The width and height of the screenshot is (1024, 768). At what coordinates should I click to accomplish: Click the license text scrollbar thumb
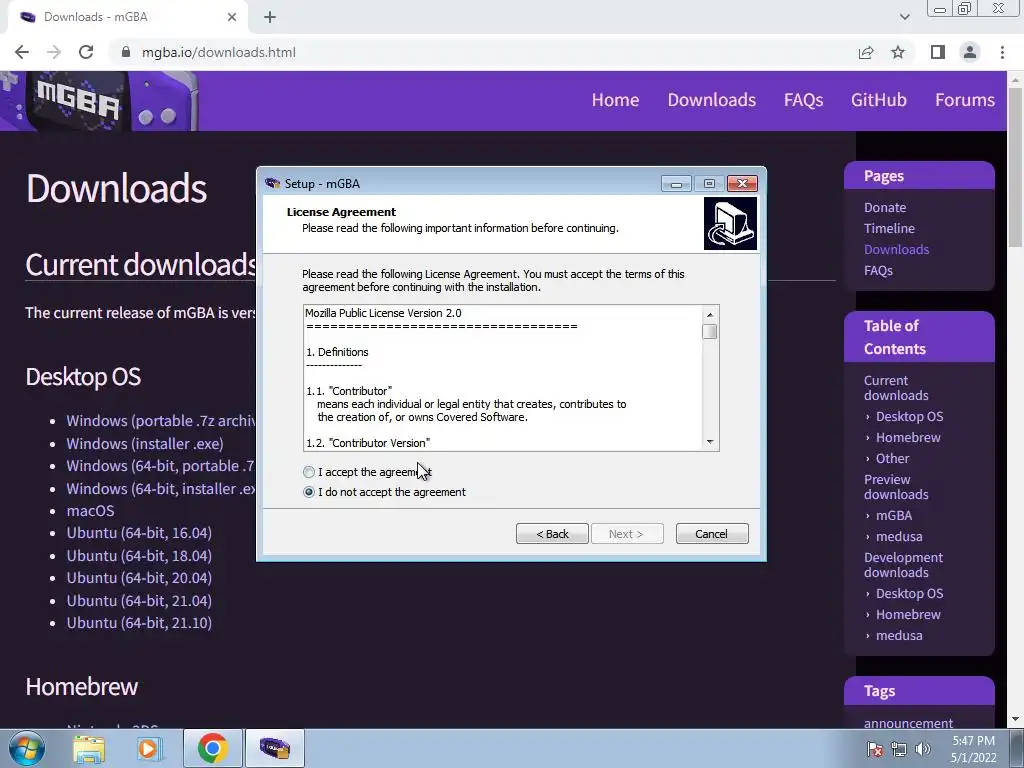tap(710, 332)
